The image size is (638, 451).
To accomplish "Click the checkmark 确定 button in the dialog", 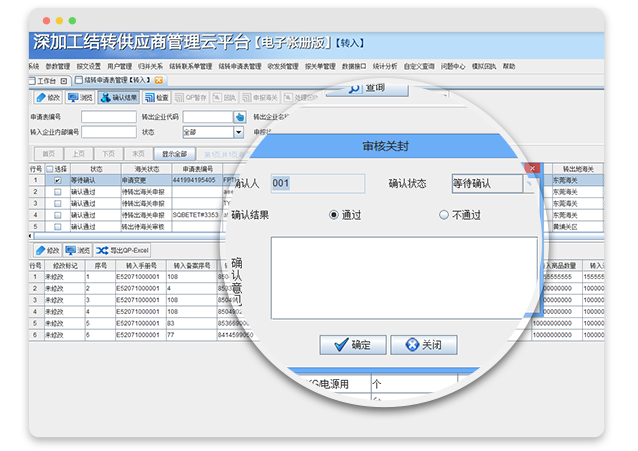I will click(353, 345).
